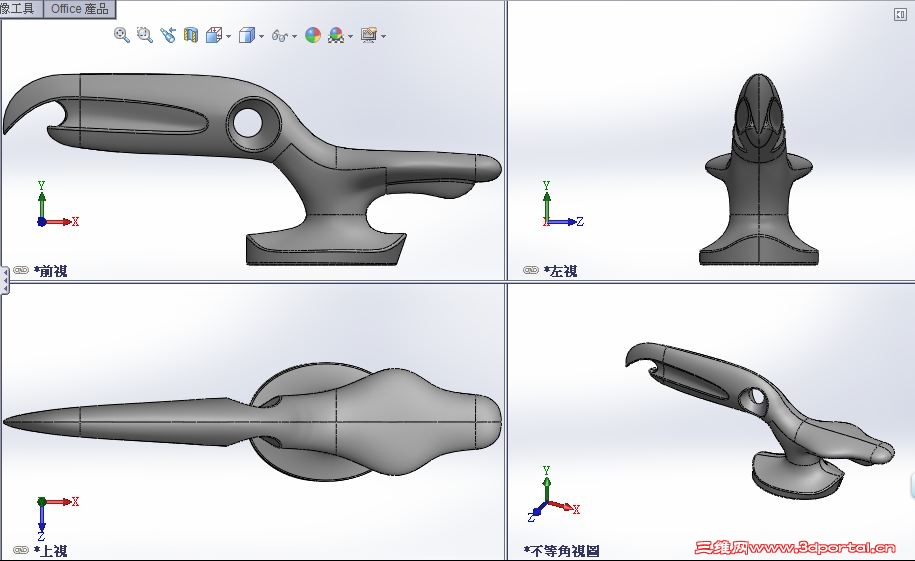
Task: Click the XY triad in the front view
Action: (x=57, y=204)
